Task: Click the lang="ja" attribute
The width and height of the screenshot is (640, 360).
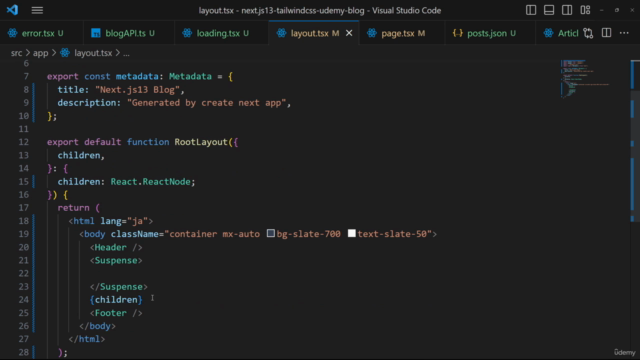Action: pos(124,221)
